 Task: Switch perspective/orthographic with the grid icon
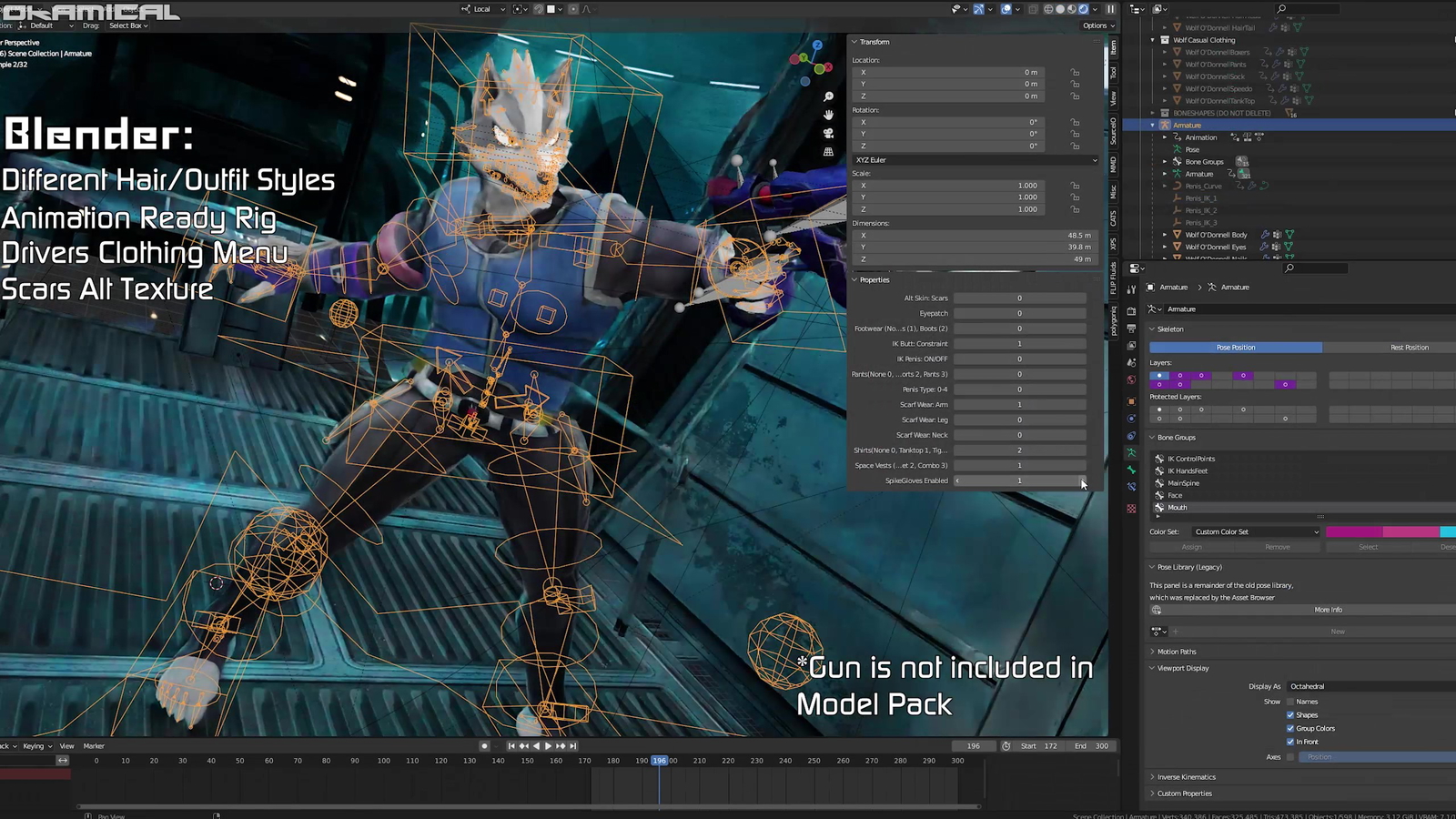828,152
